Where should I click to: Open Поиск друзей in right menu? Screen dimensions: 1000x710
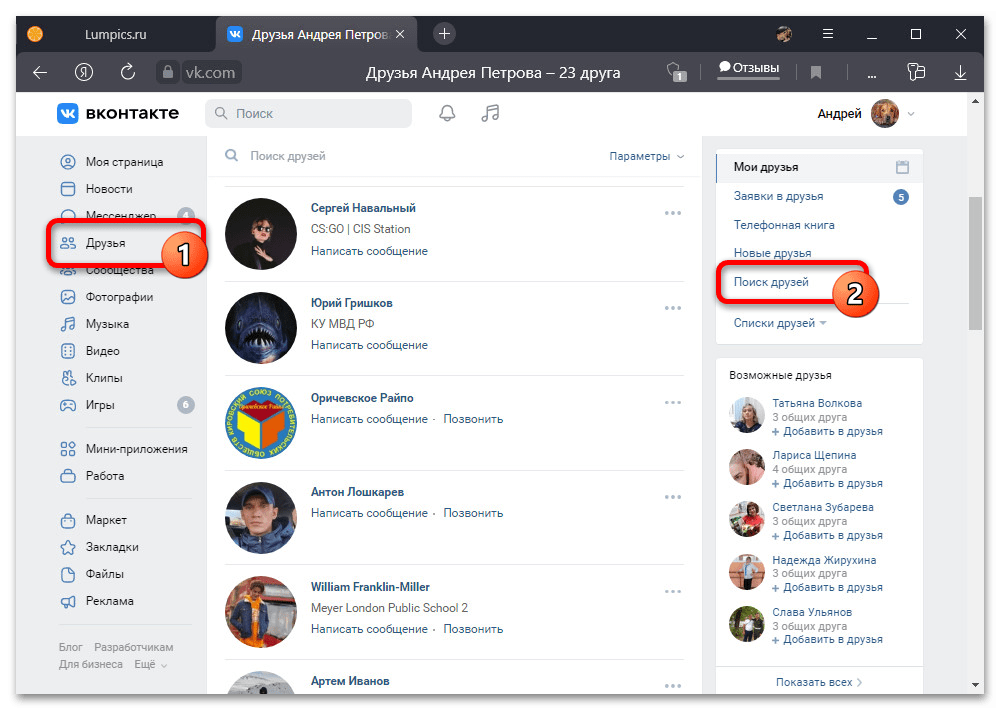[x=770, y=282]
